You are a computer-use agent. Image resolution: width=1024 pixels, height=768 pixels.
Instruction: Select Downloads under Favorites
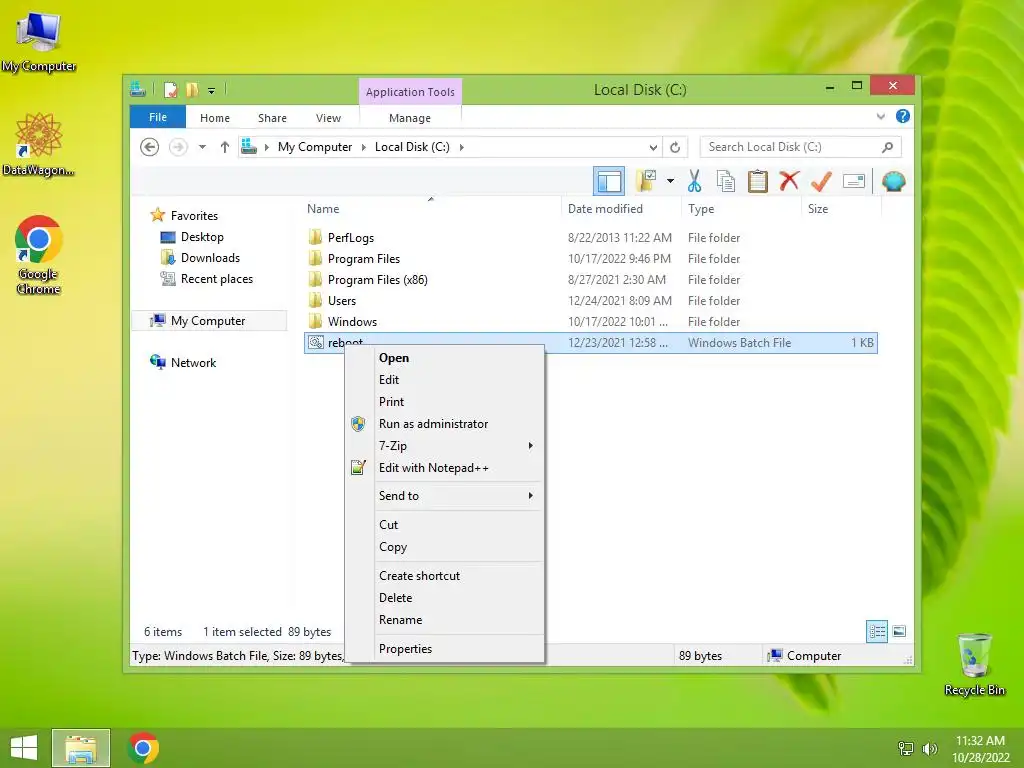(x=200, y=258)
